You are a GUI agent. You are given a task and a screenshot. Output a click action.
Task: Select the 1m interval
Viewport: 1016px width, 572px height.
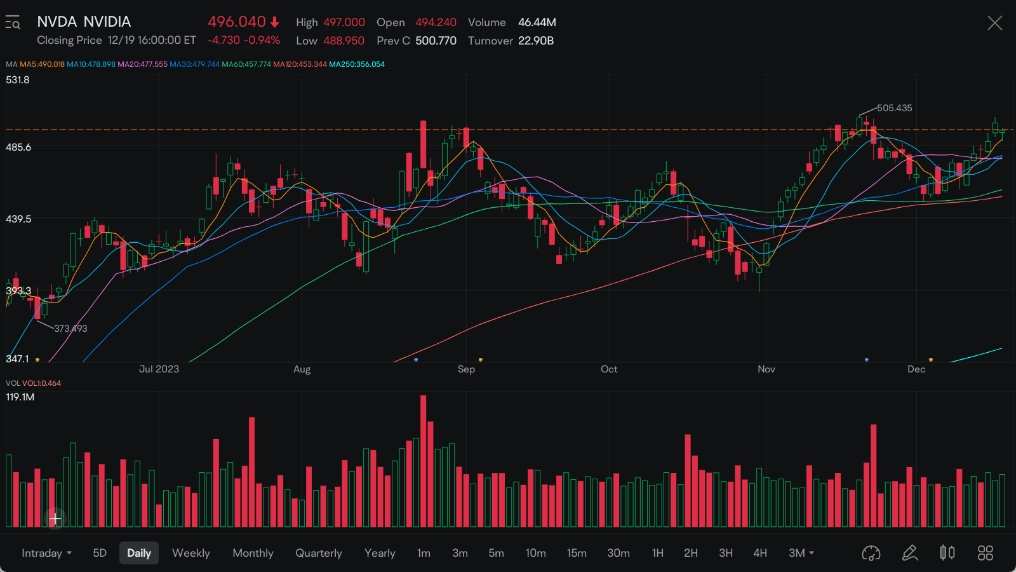[x=423, y=553]
